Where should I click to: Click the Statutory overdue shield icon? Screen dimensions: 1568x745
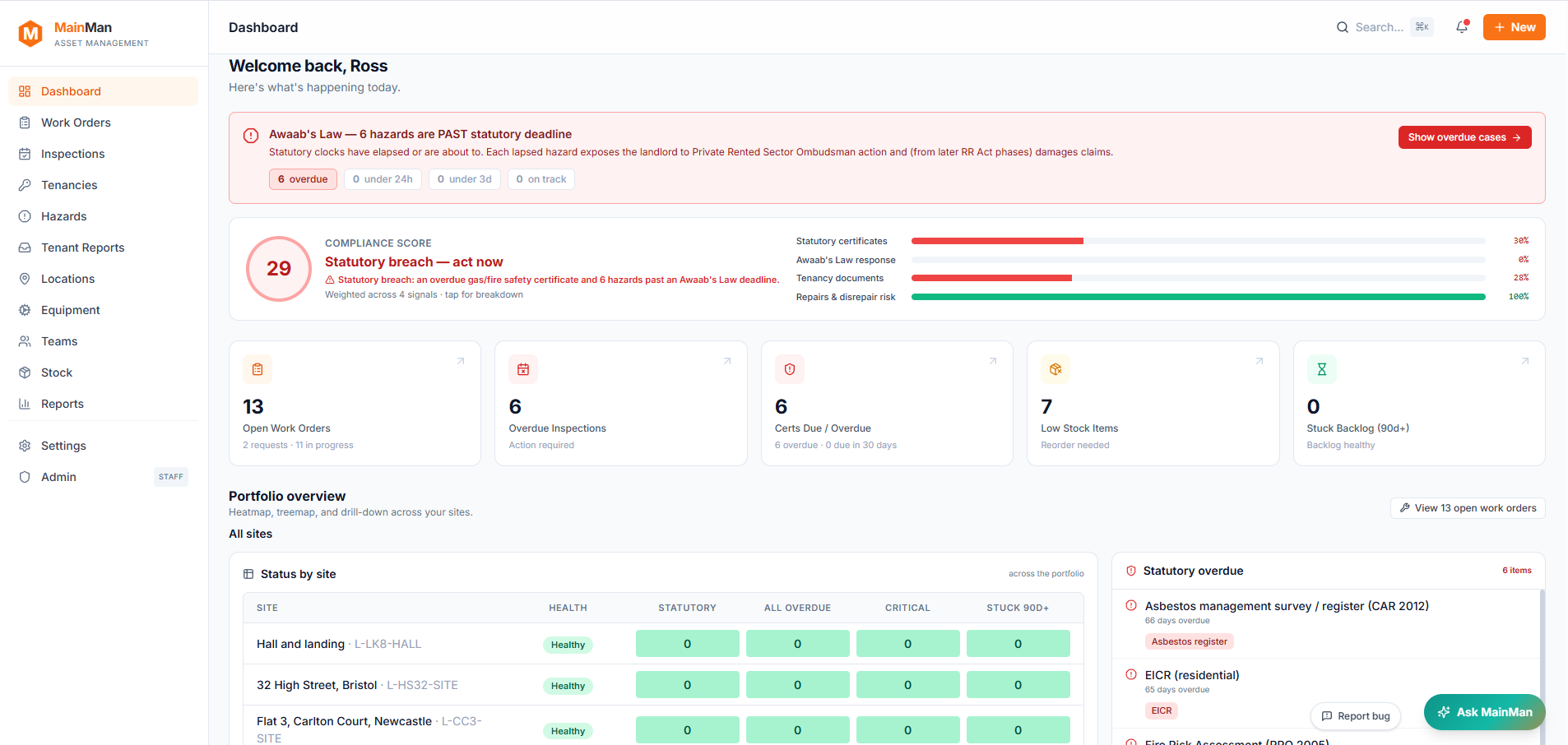pos(1131,571)
